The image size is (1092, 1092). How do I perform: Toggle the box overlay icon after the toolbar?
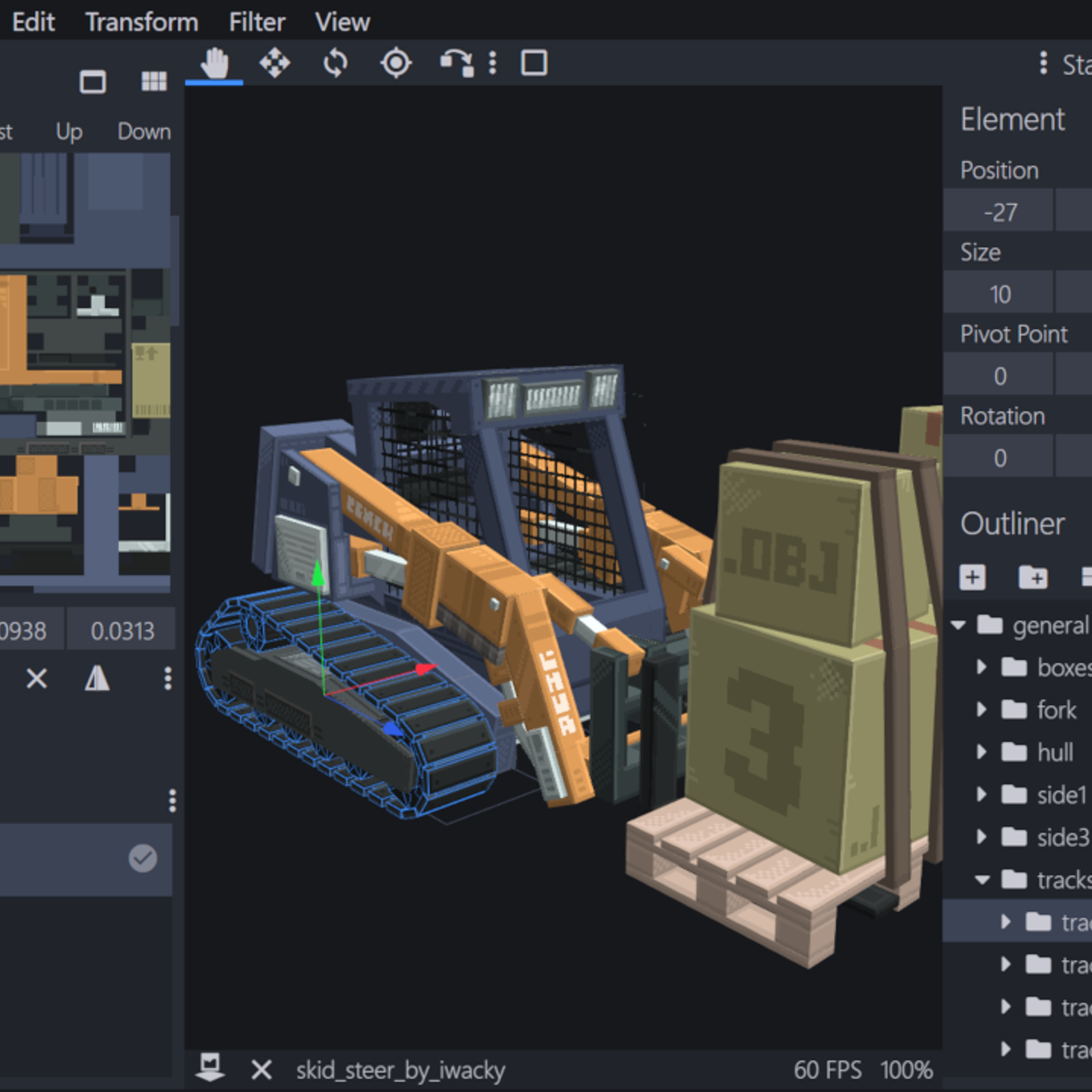[x=534, y=62]
